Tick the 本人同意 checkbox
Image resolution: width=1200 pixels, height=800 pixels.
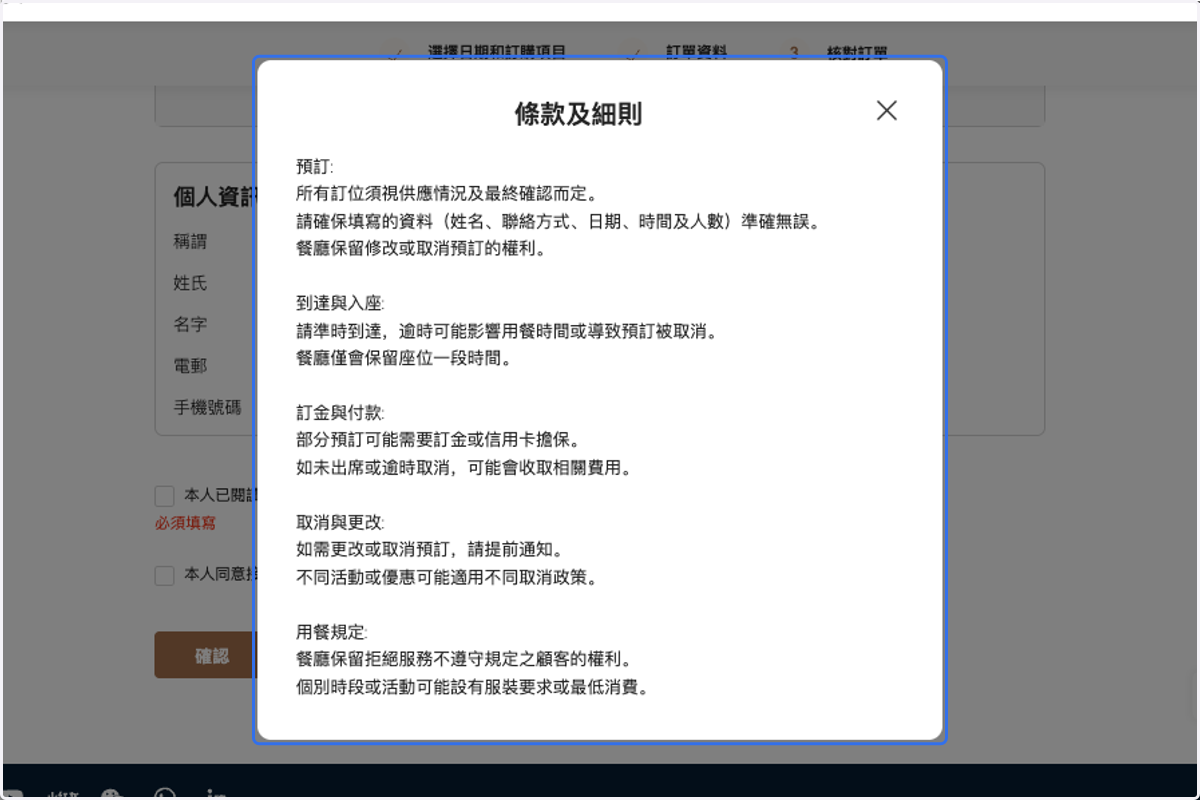point(164,576)
